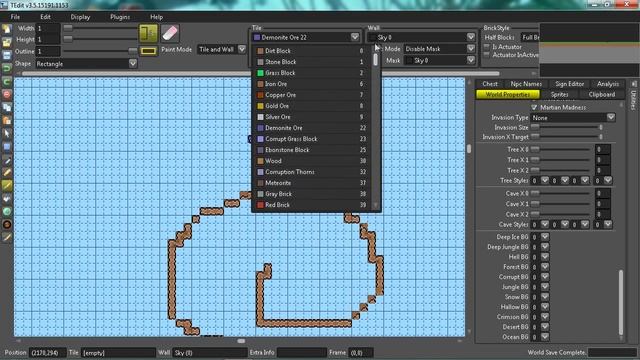Click the Outline slider handle
This screenshot has width=640, height=360.
(x=133, y=51)
